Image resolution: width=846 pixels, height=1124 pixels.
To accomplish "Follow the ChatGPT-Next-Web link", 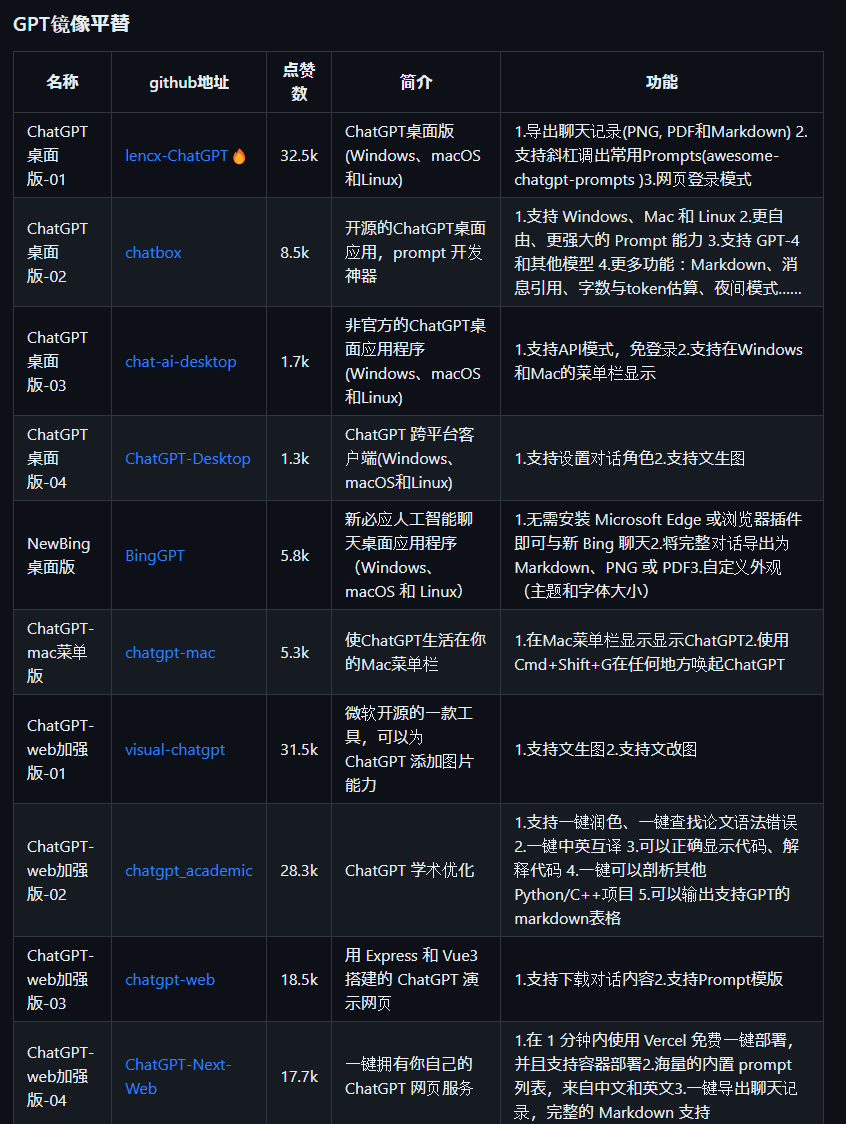I will (179, 1076).
